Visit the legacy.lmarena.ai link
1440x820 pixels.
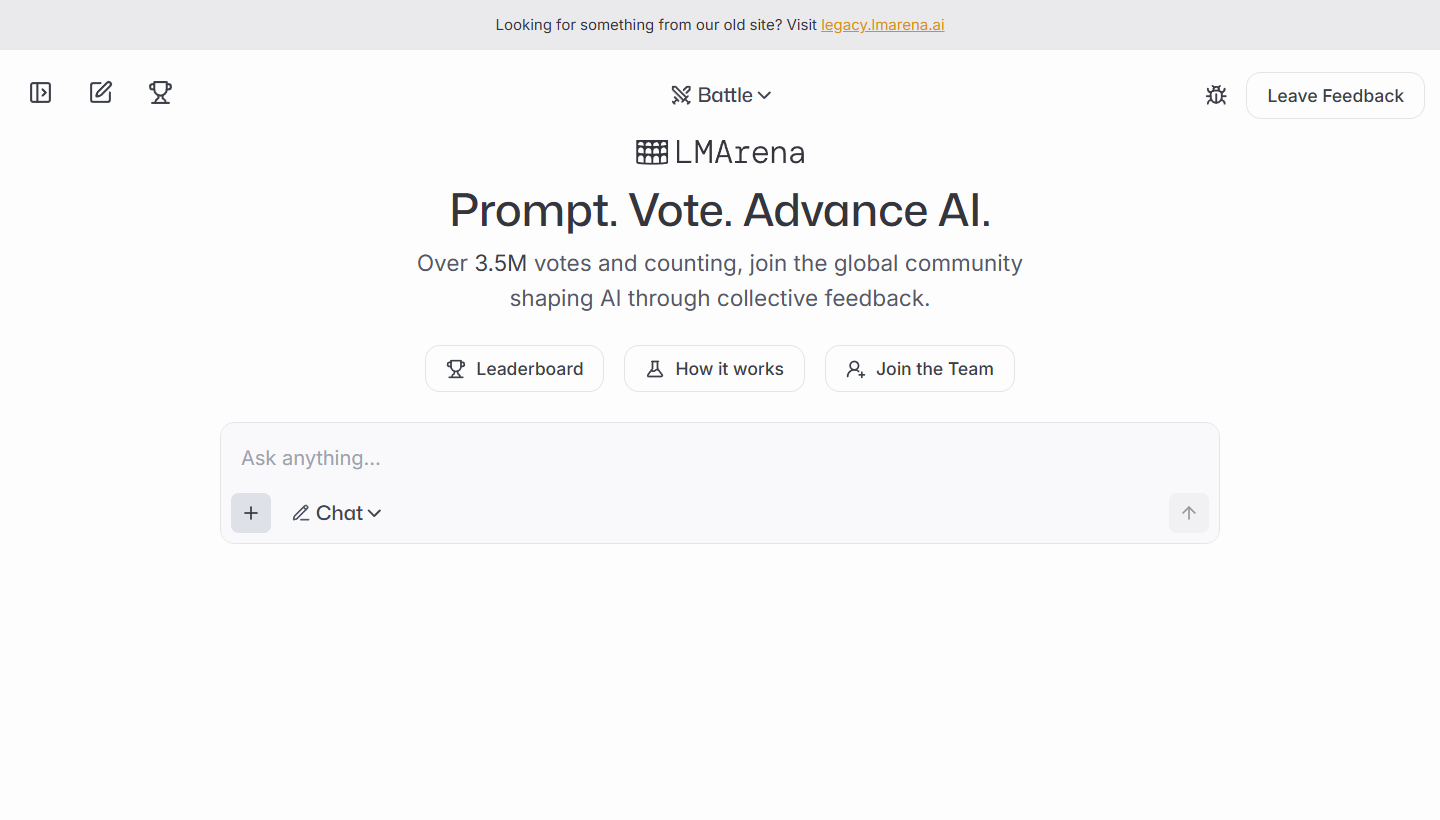click(x=883, y=25)
